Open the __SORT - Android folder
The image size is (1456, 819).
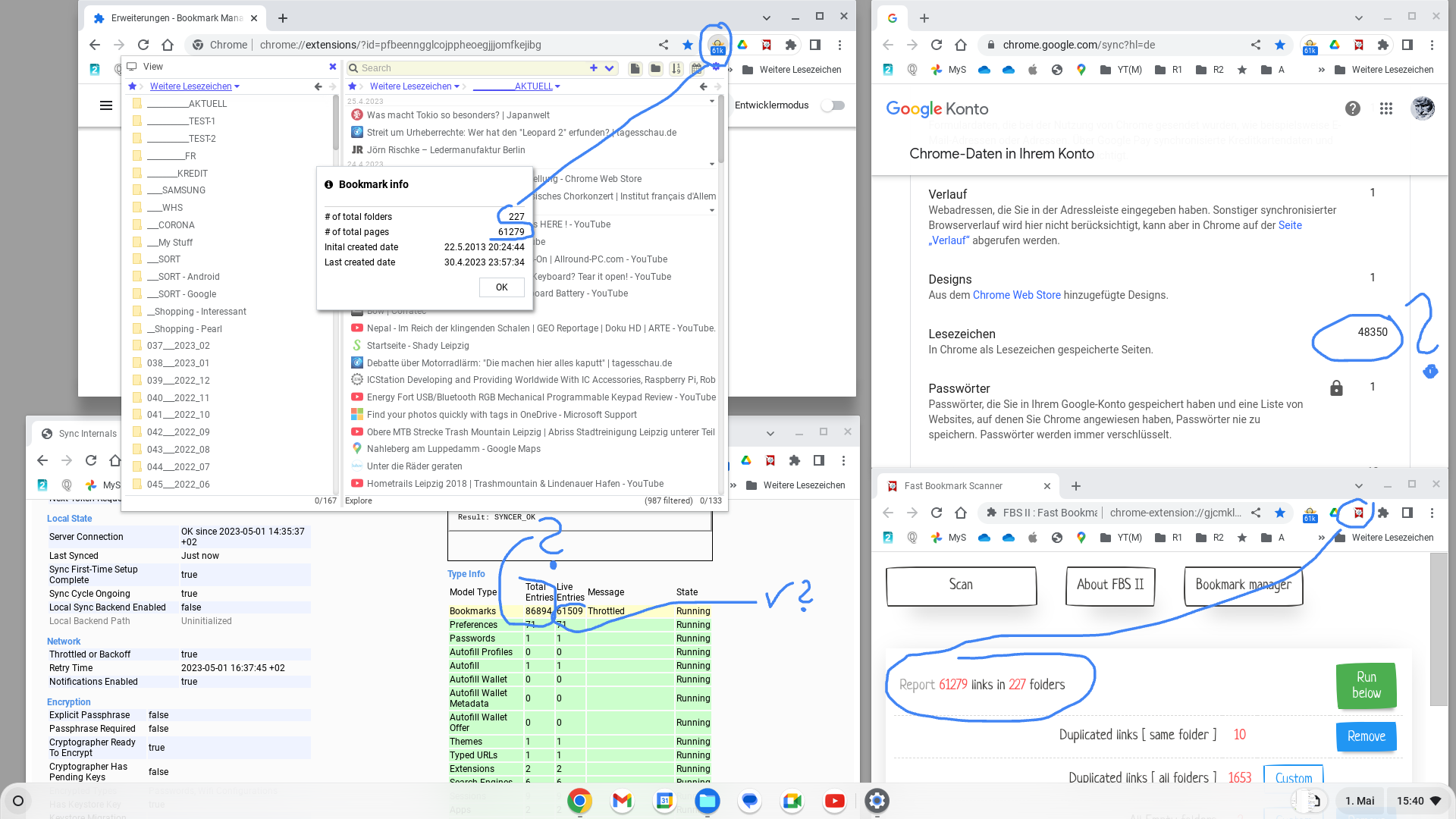(x=183, y=277)
